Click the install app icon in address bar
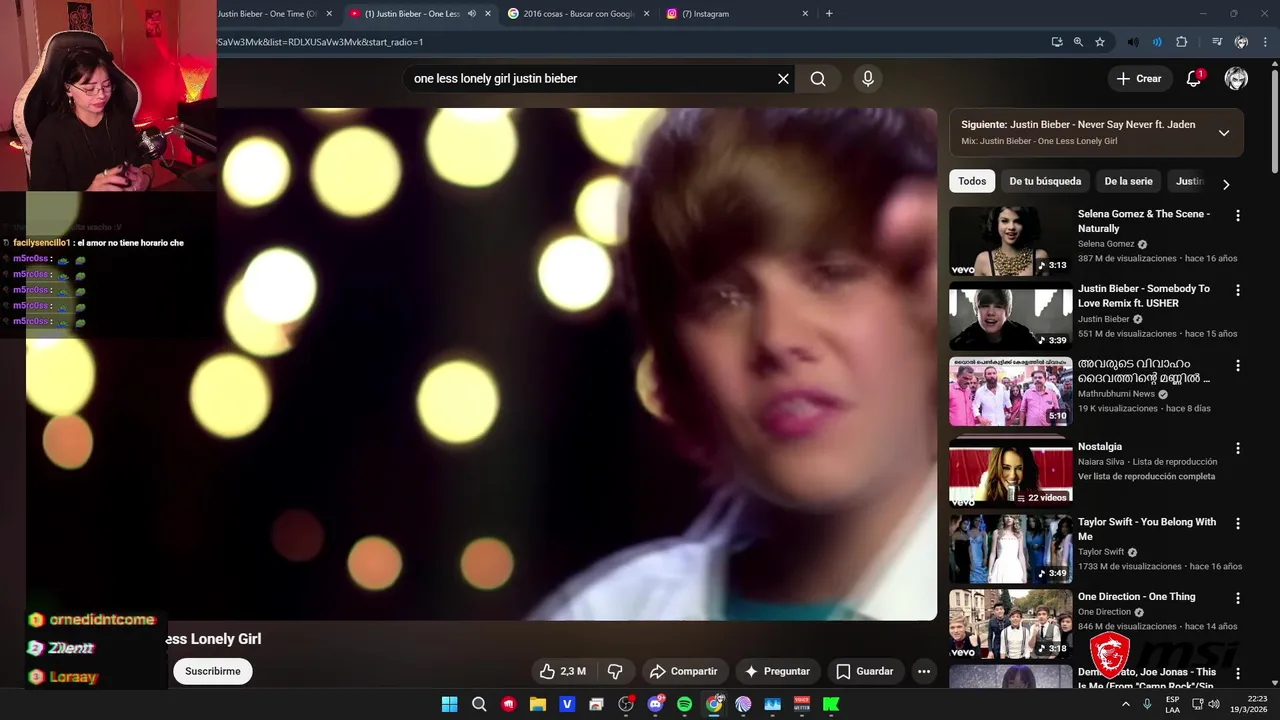 click(x=1057, y=42)
